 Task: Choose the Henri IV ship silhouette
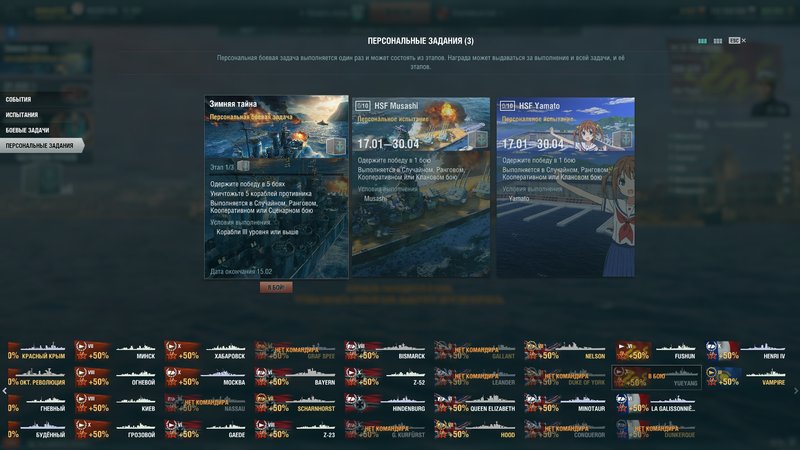click(x=746, y=351)
